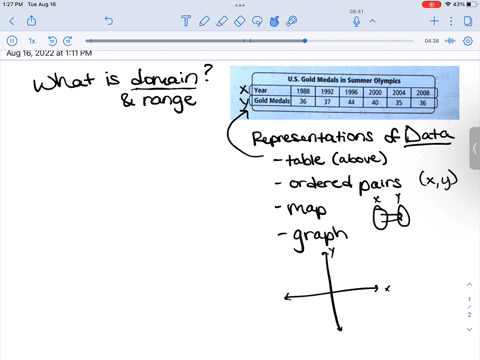The height and width of the screenshot is (360, 480).
Task: Open the audio waveform view
Action: tap(450, 41)
